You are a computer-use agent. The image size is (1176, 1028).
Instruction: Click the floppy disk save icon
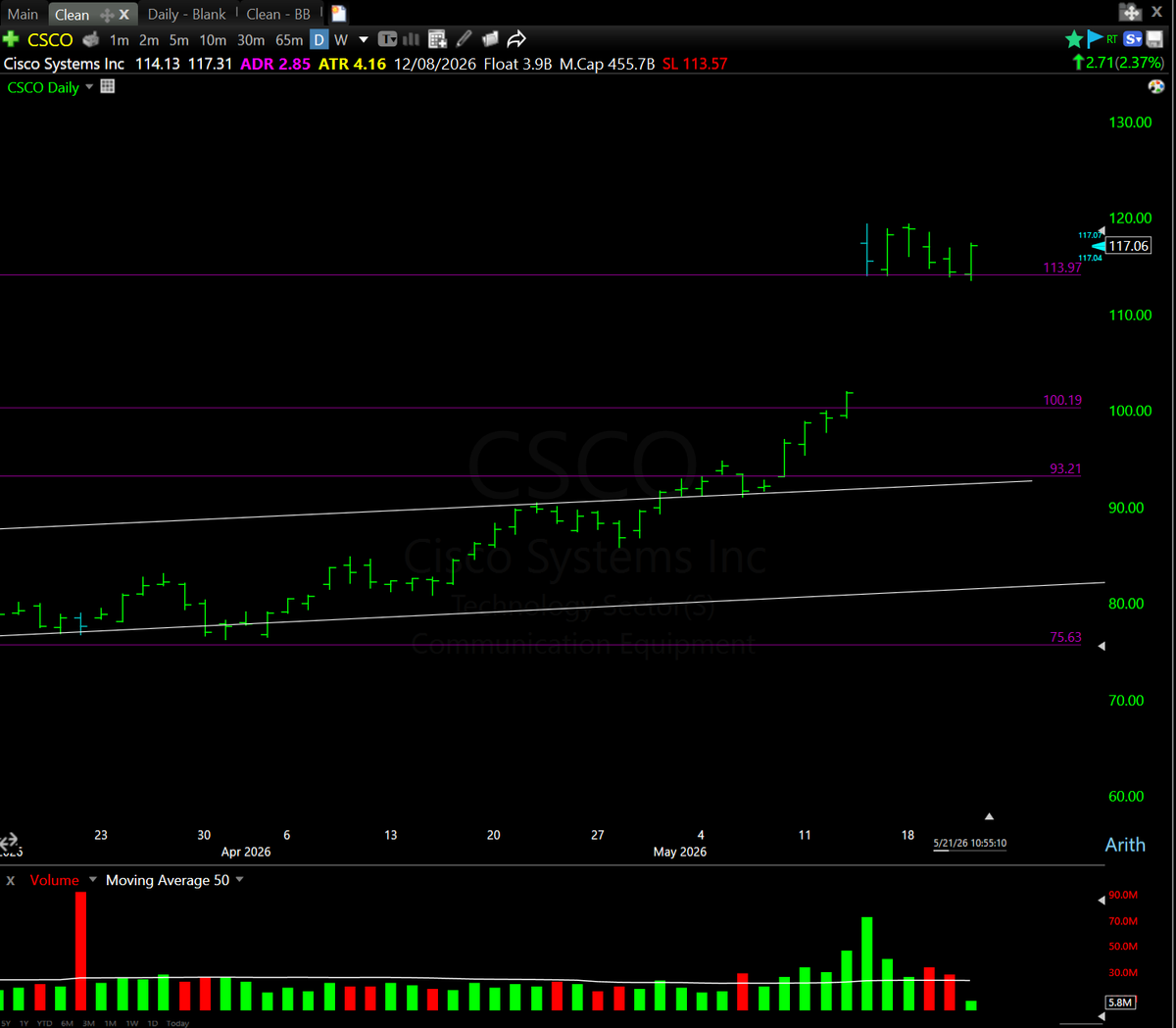tap(1154, 39)
